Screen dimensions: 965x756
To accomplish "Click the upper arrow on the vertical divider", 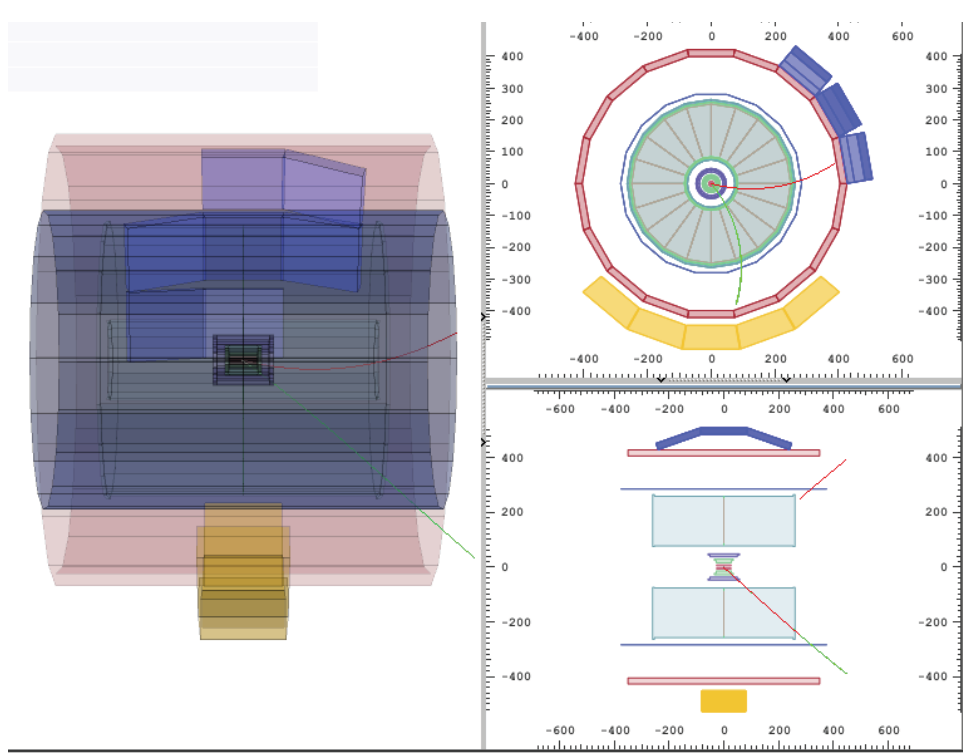I will click(484, 317).
